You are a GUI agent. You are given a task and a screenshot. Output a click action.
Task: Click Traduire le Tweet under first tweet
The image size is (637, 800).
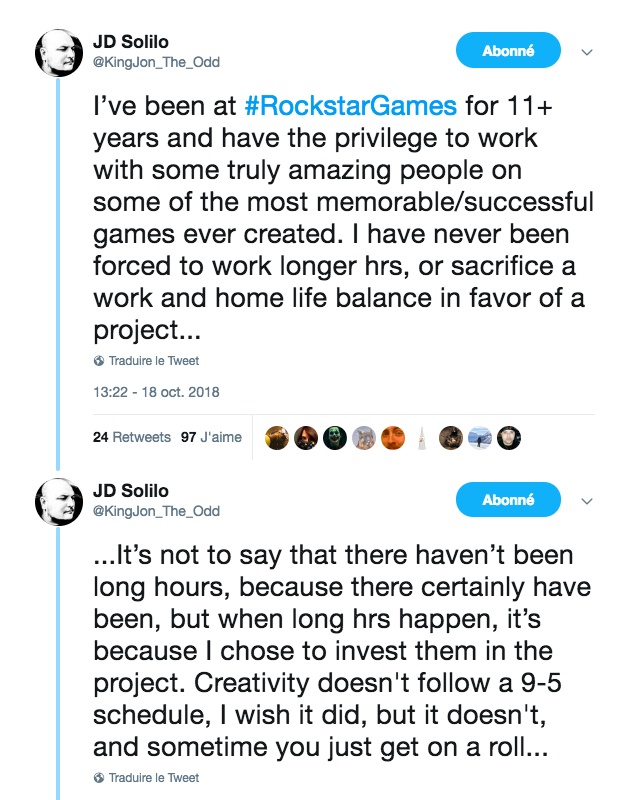(153, 360)
